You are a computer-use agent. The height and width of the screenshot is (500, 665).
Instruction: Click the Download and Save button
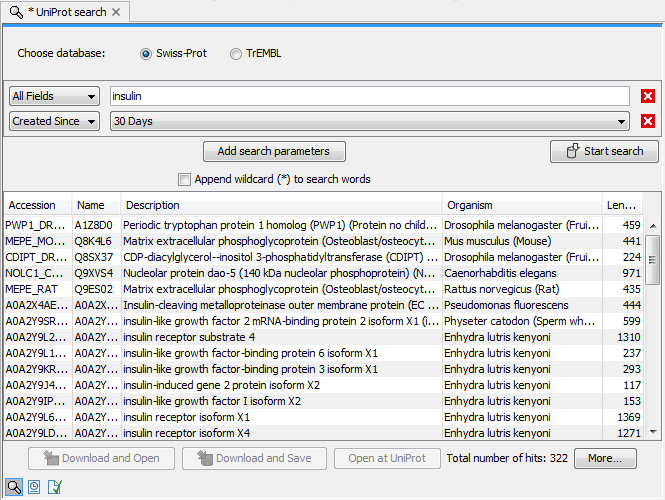tap(254, 458)
